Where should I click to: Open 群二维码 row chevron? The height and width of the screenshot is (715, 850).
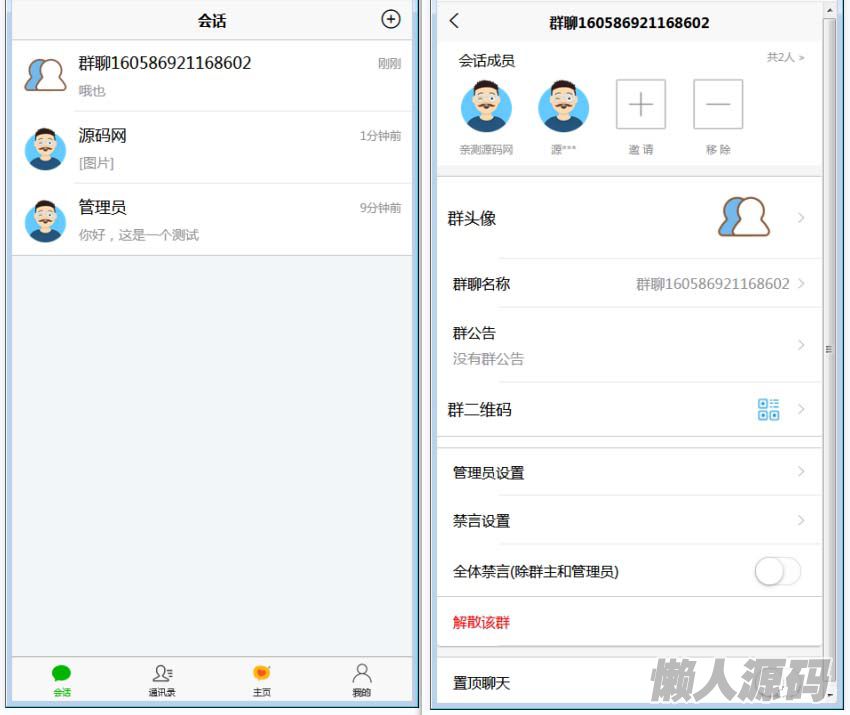(801, 409)
